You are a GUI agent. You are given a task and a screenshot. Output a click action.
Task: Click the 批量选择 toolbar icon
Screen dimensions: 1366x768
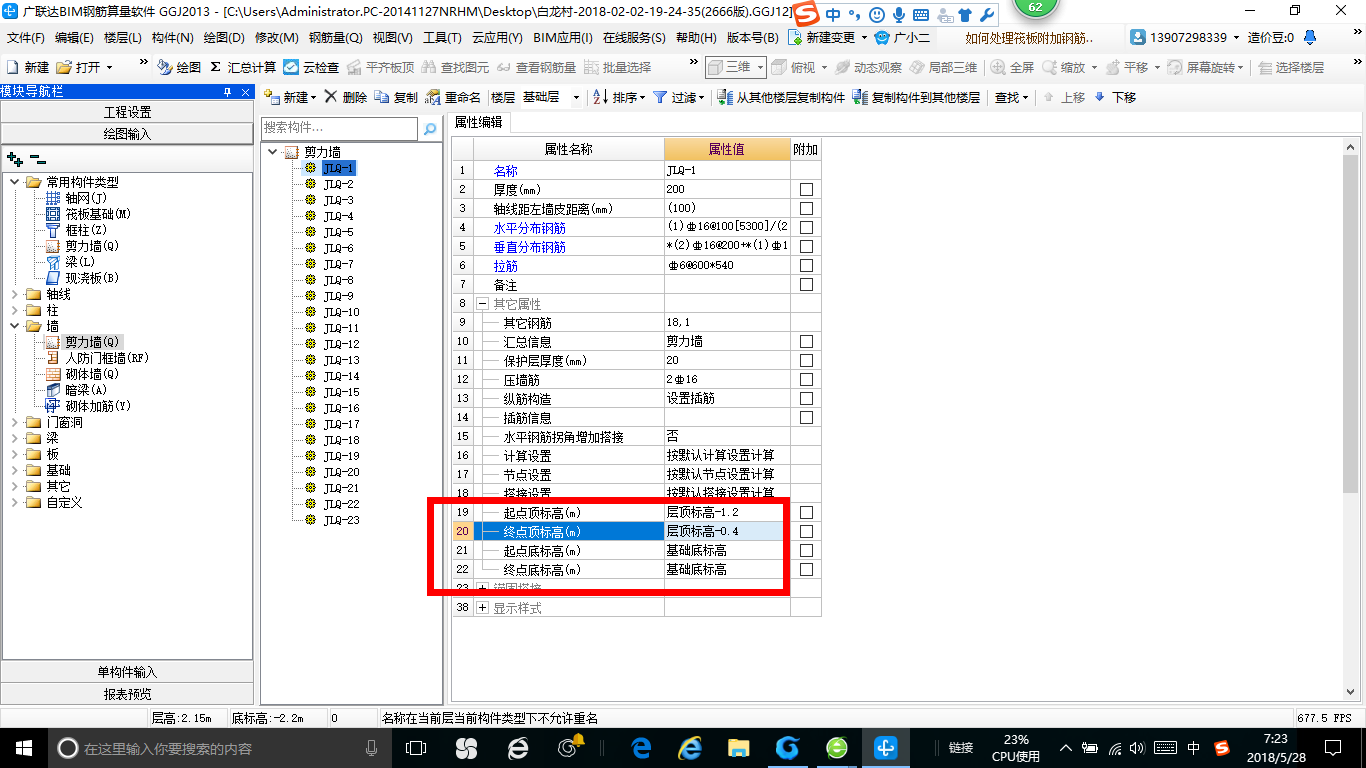click(591, 67)
